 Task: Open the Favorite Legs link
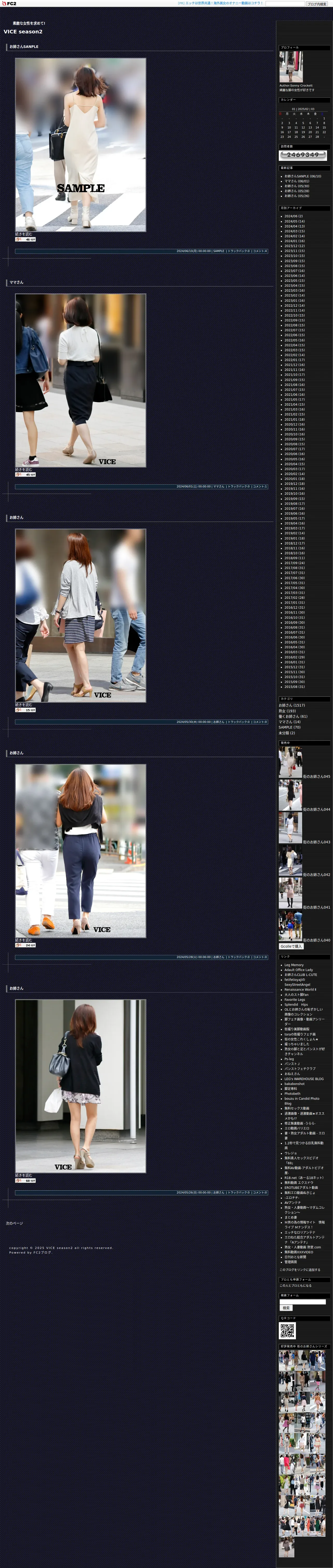point(295,999)
